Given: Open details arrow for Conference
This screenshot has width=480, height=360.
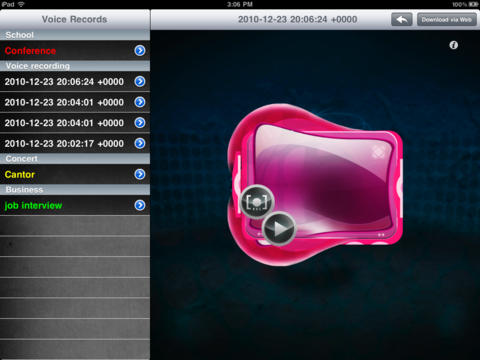Looking at the screenshot, I should (x=140, y=51).
